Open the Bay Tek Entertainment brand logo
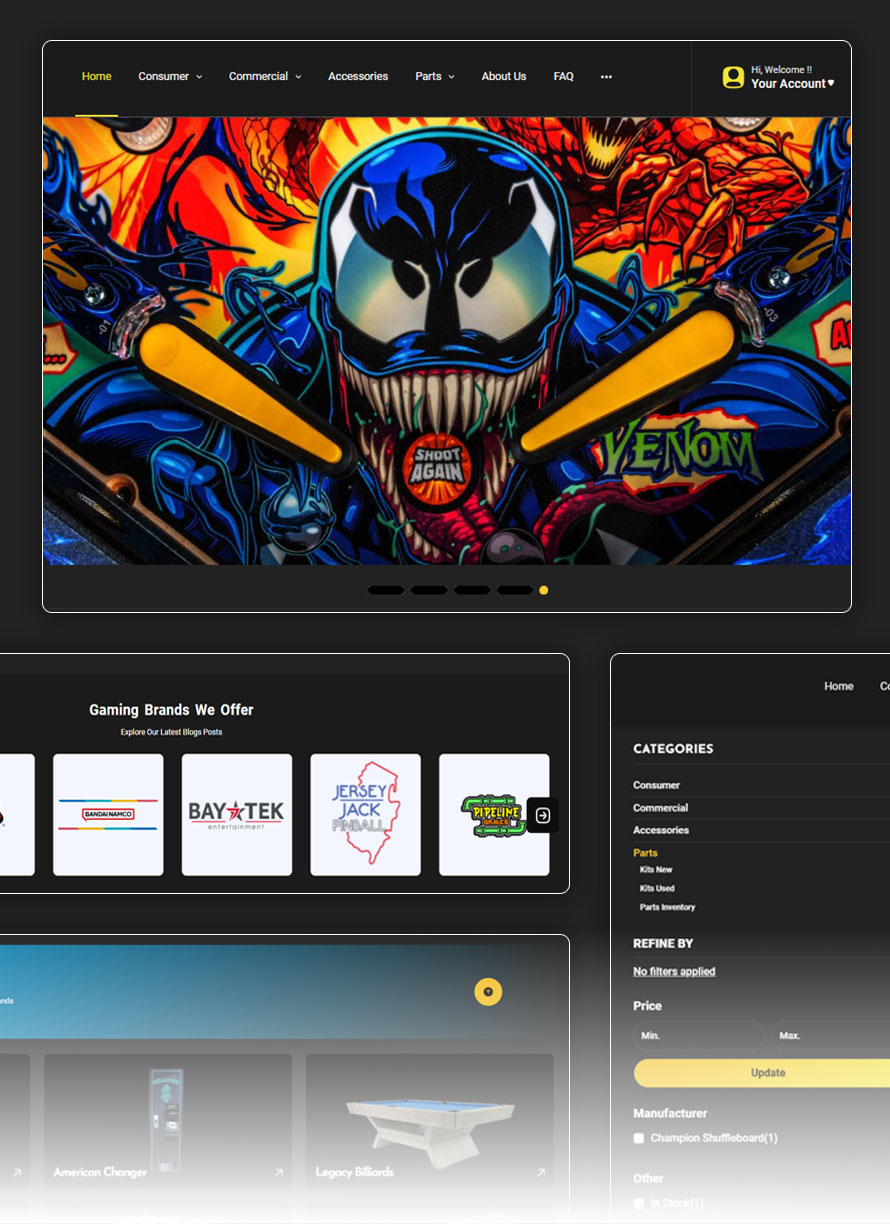Viewport: 890px width, 1224px height. click(237, 815)
